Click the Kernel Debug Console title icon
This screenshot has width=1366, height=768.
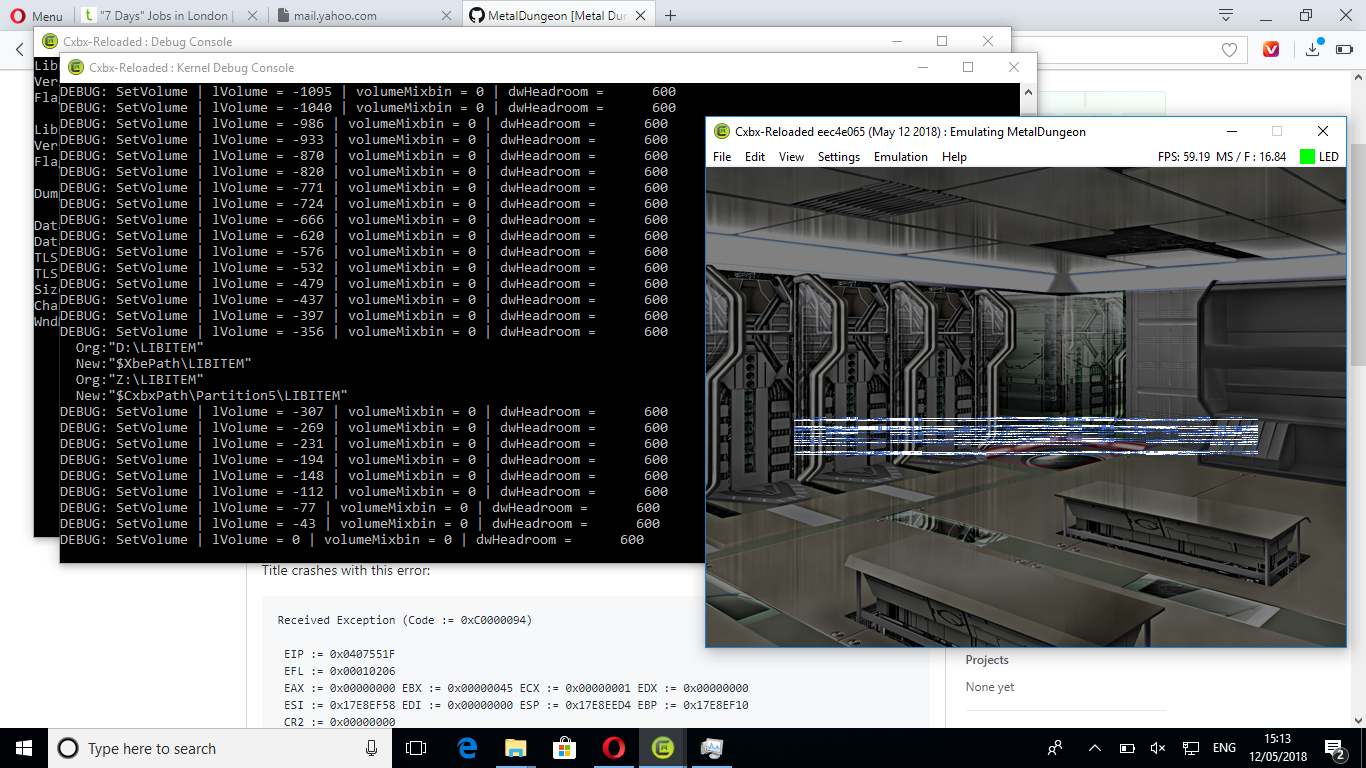[76, 68]
